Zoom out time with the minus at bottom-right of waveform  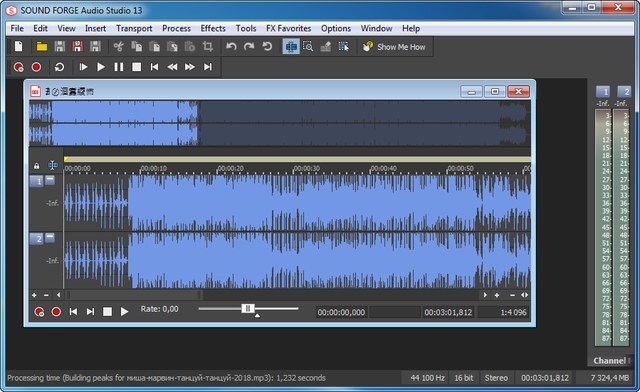coord(512,295)
